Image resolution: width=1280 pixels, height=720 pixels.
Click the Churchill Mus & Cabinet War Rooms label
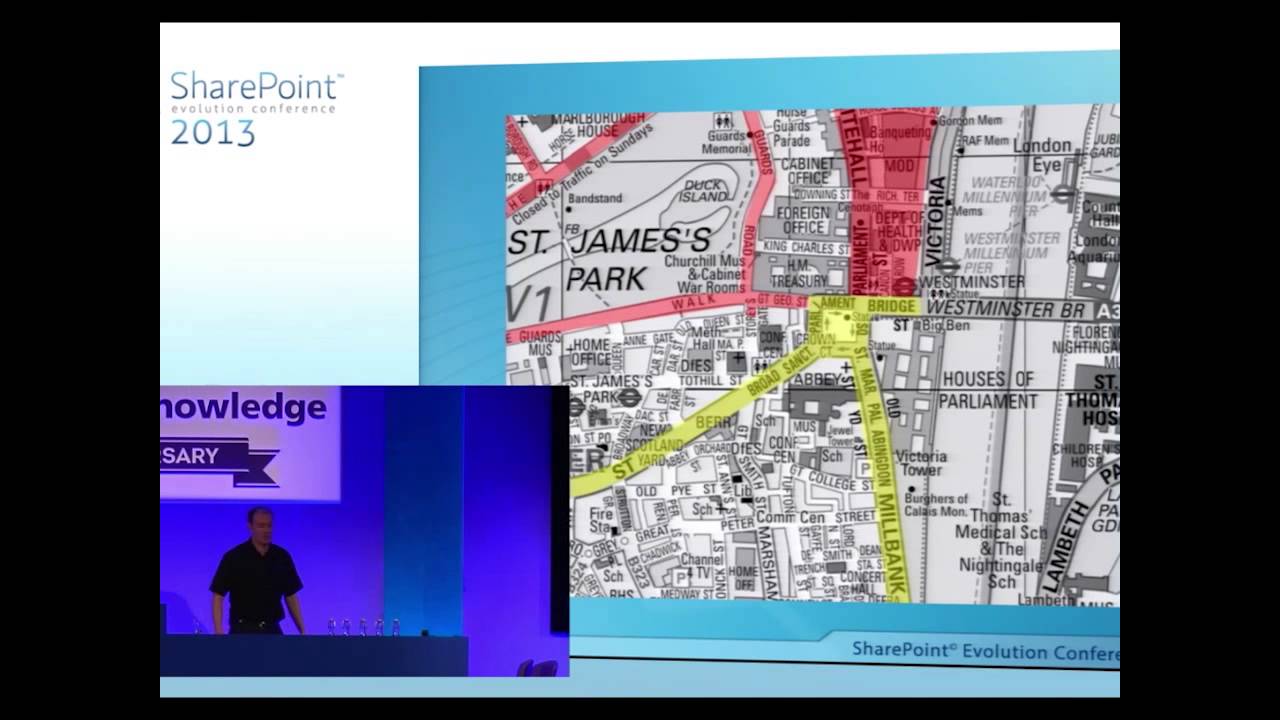[x=706, y=274]
